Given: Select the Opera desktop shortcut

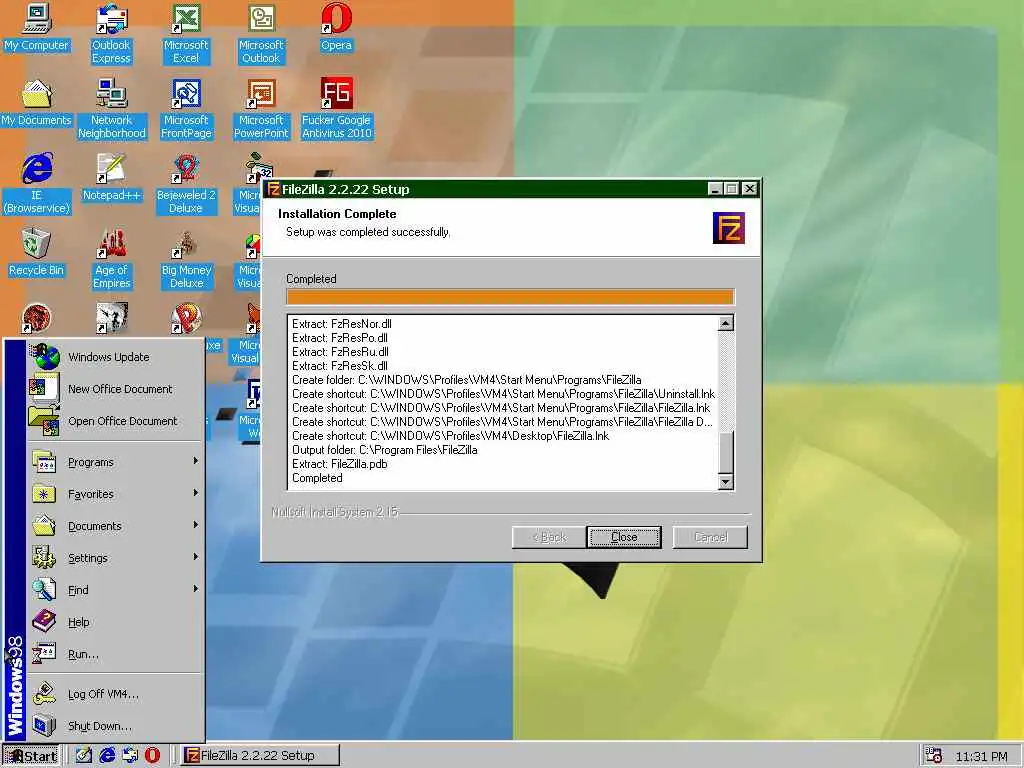Looking at the screenshot, I should click(336, 27).
